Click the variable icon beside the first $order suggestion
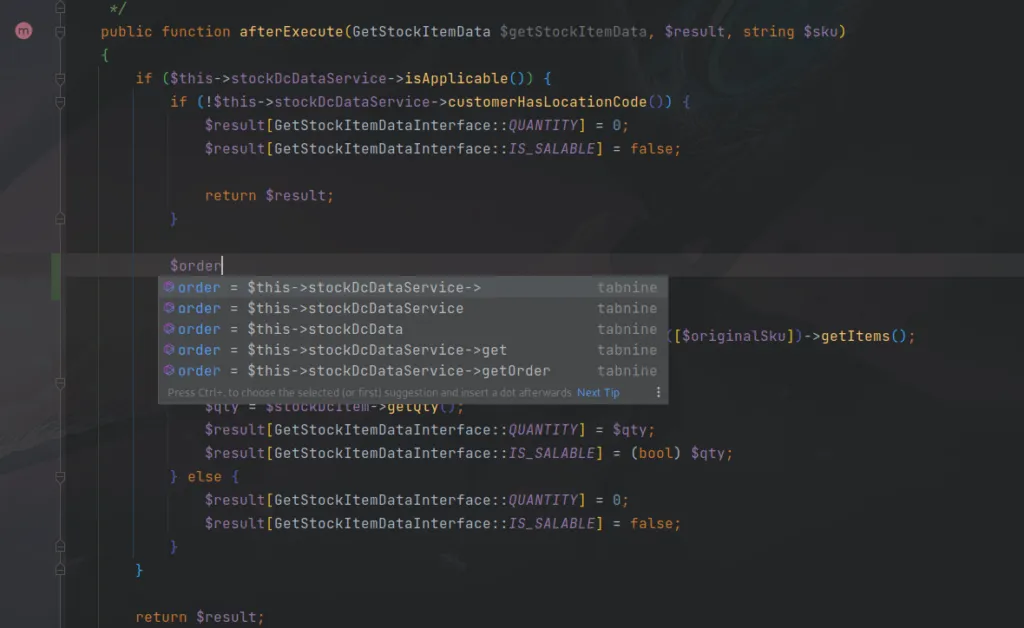1024x628 pixels. coord(170,287)
